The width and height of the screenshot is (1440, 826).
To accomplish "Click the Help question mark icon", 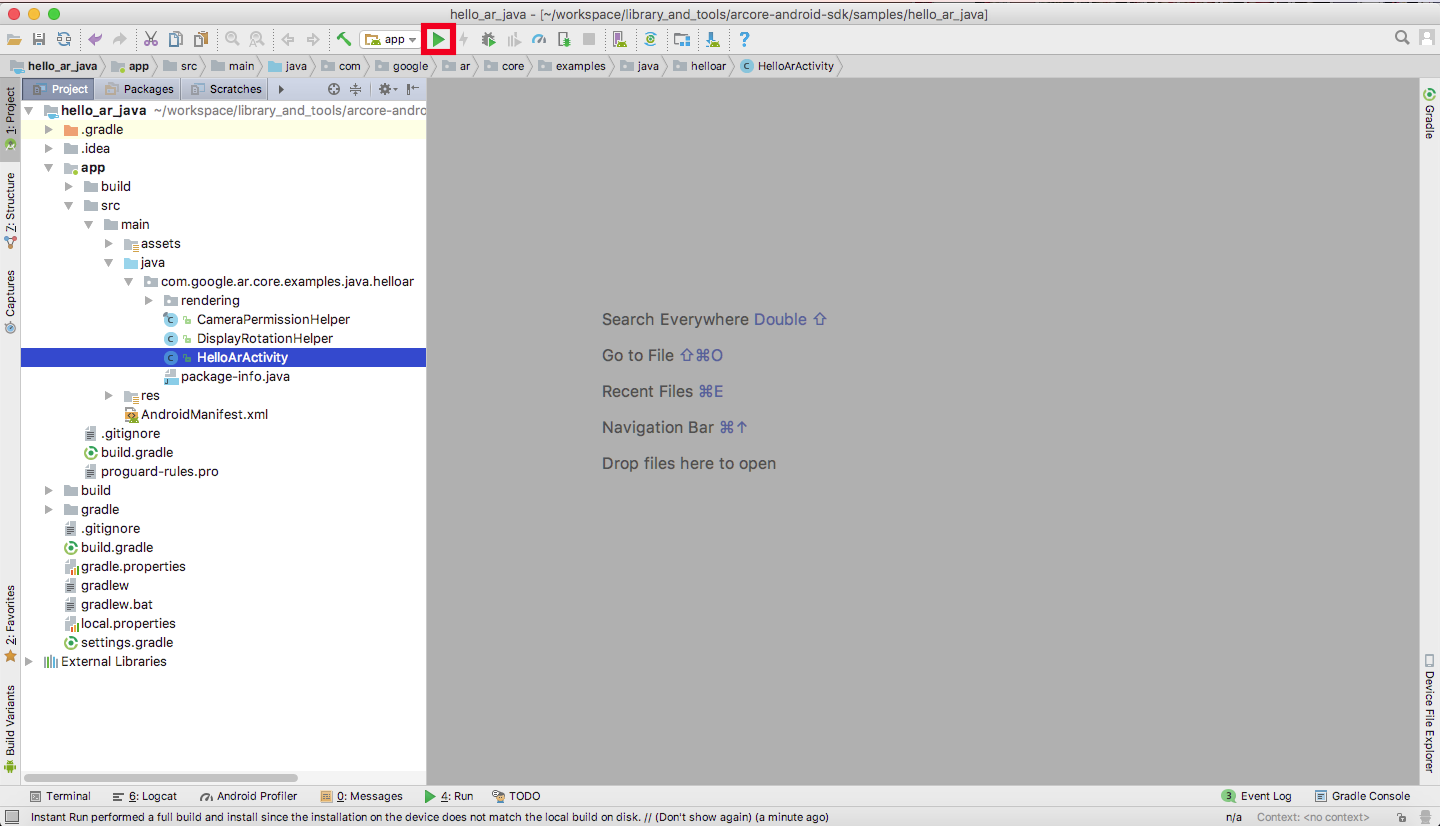I will 744,39.
